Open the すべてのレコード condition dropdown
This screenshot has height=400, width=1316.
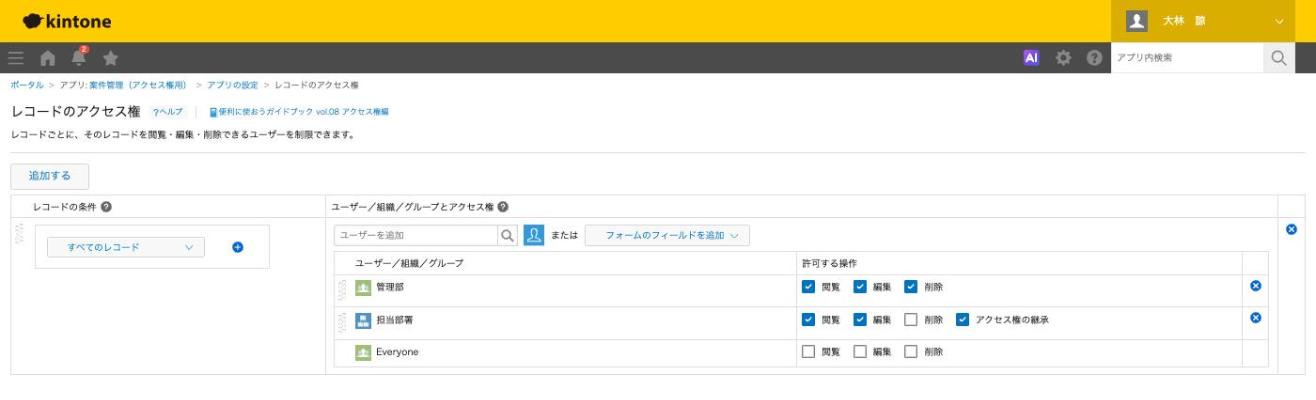coord(126,247)
